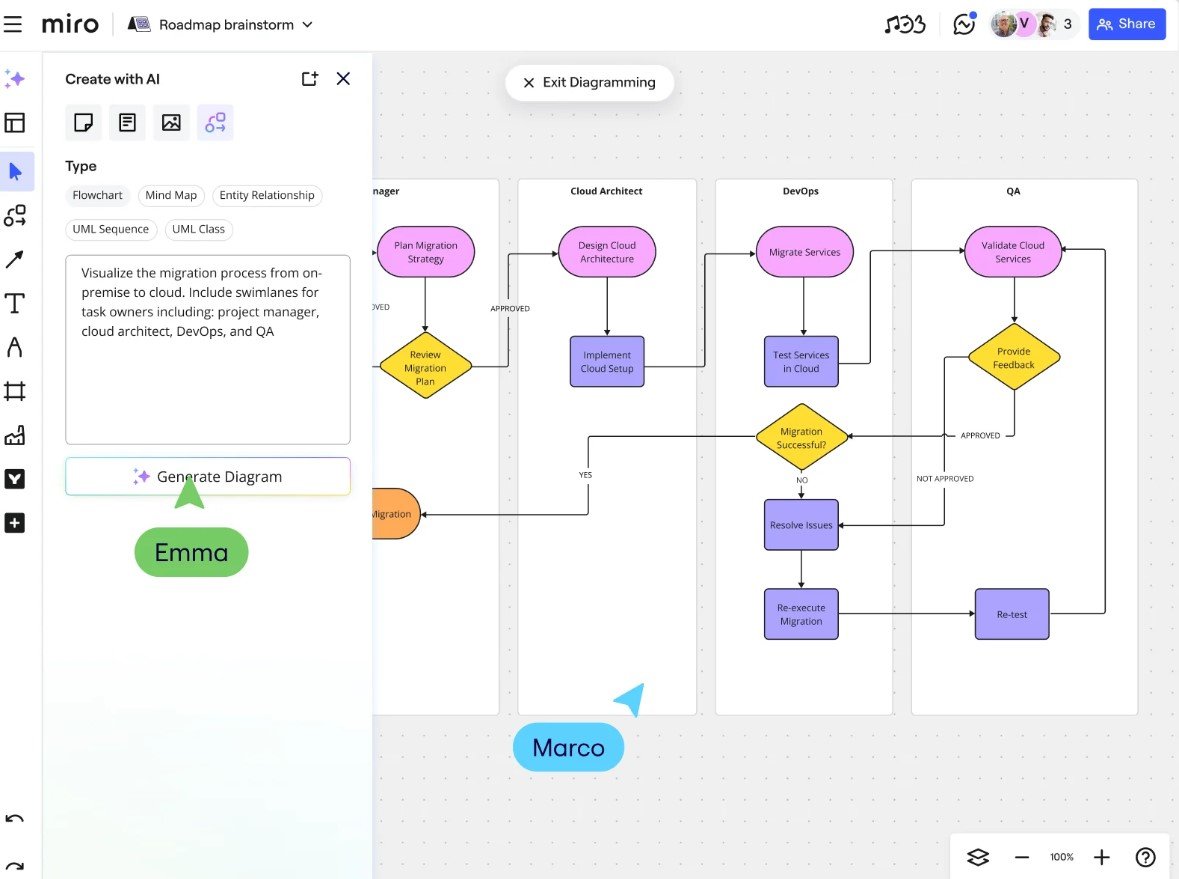This screenshot has width=1179, height=879.
Task: View the collaborator avatars list
Action: click(1032, 25)
